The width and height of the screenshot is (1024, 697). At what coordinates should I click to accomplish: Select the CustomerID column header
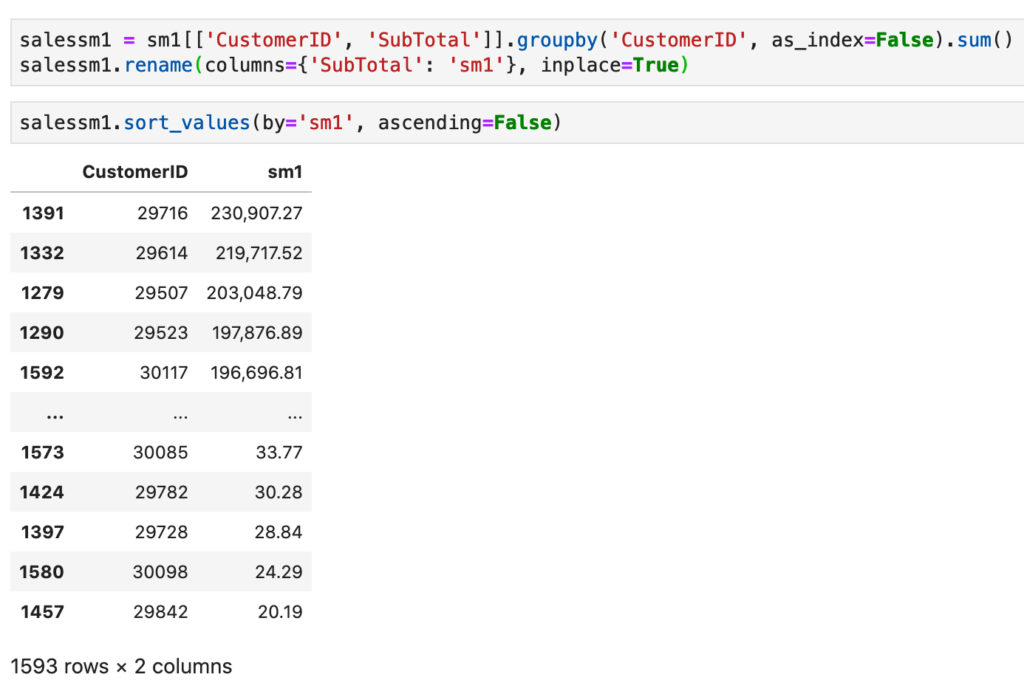point(135,172)
